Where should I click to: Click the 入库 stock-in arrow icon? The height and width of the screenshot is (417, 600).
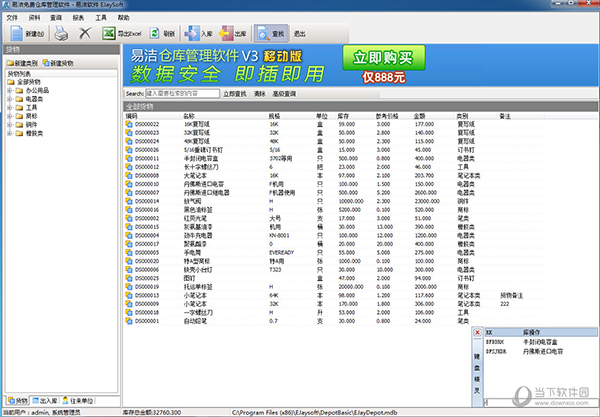[x=192, y=34]
